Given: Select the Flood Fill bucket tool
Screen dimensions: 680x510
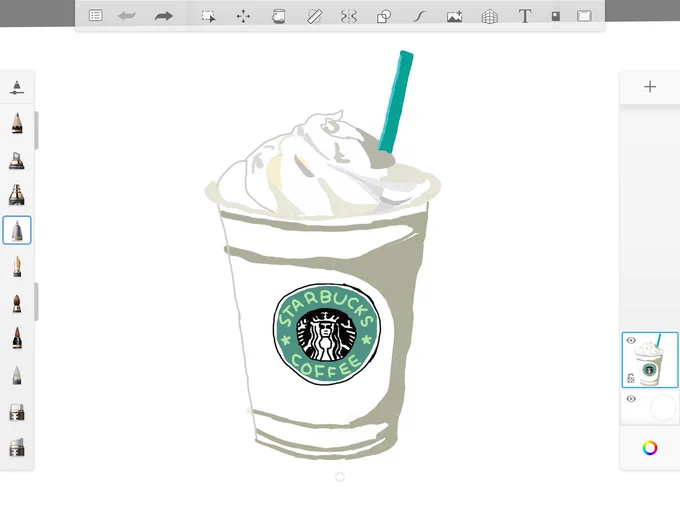Looking at the screenshot, I should tap(278, 16).
